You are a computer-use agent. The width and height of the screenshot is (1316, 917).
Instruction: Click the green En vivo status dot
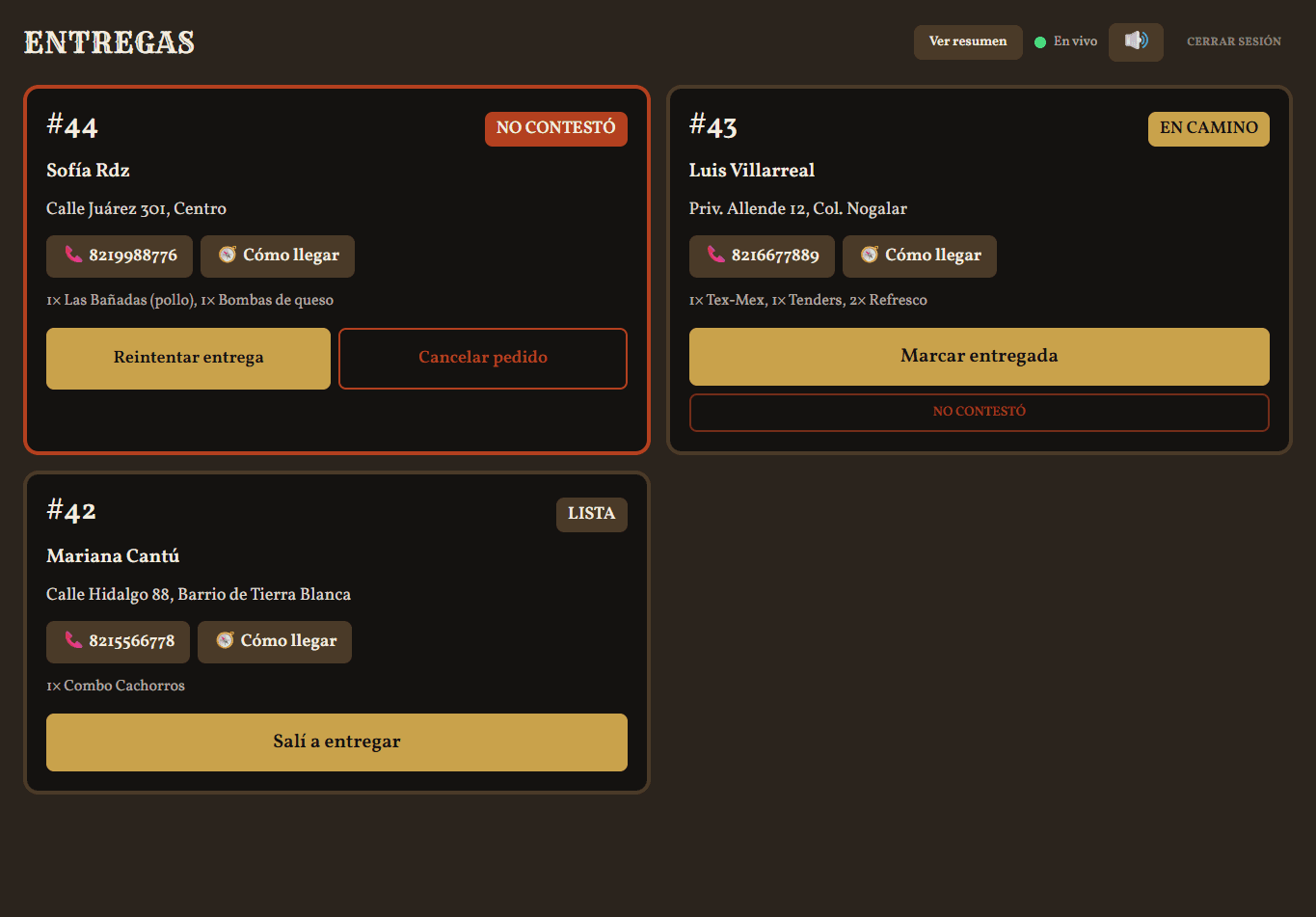coord(1040,42)
